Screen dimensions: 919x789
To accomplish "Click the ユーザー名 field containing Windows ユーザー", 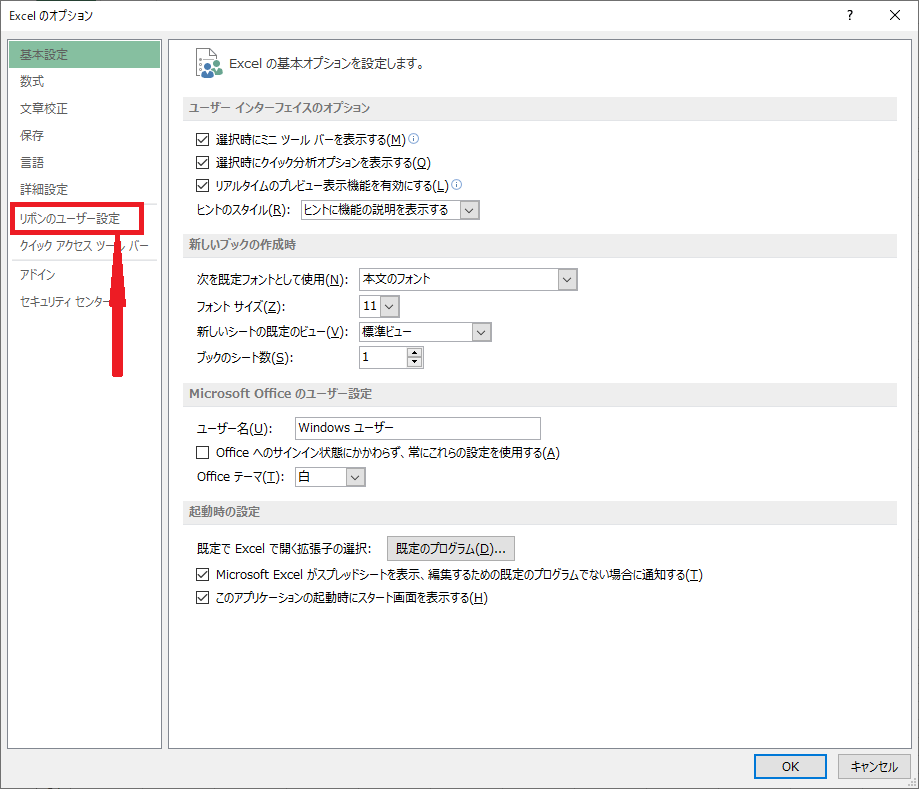I will pos(418,428).
